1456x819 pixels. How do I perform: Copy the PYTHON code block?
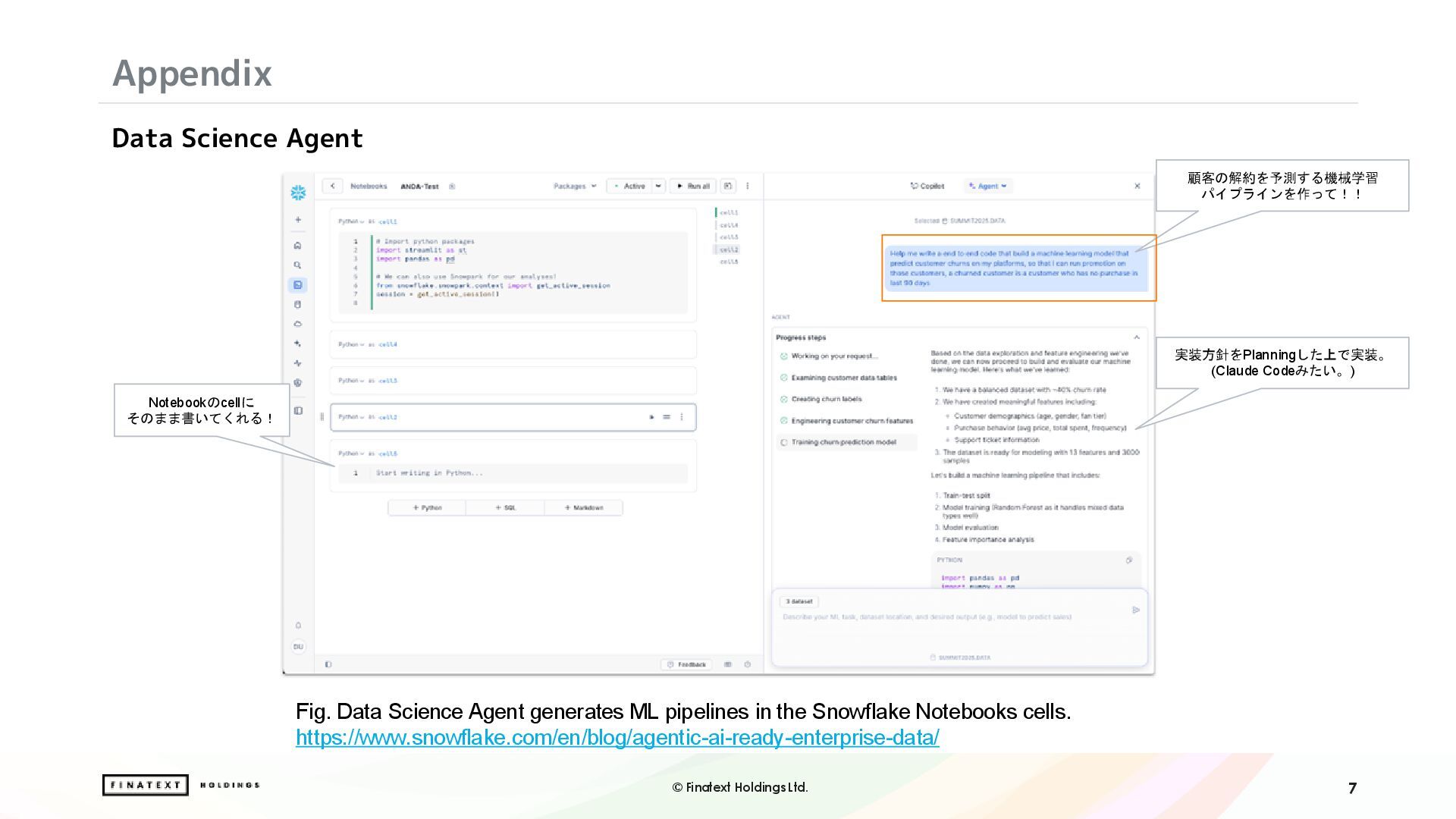point(1129,560)
